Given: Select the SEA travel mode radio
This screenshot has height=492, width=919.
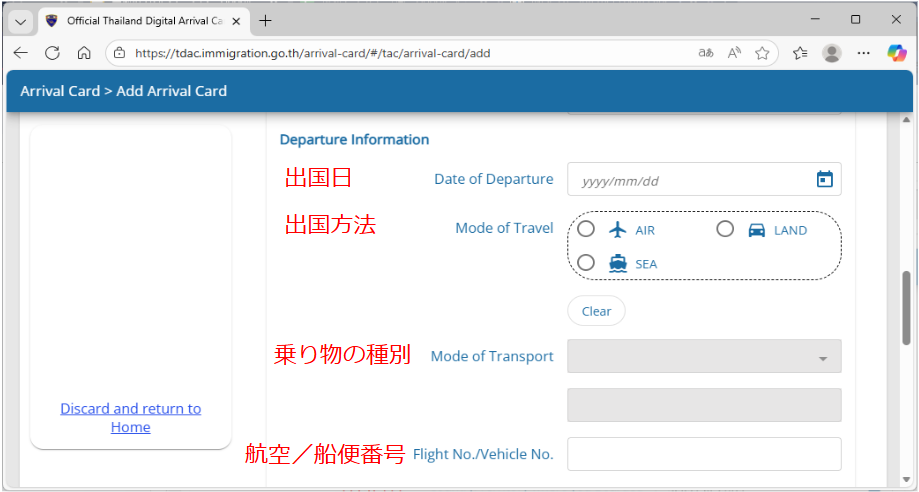Looking at the screenshot, I should click(x=587, y=263).
